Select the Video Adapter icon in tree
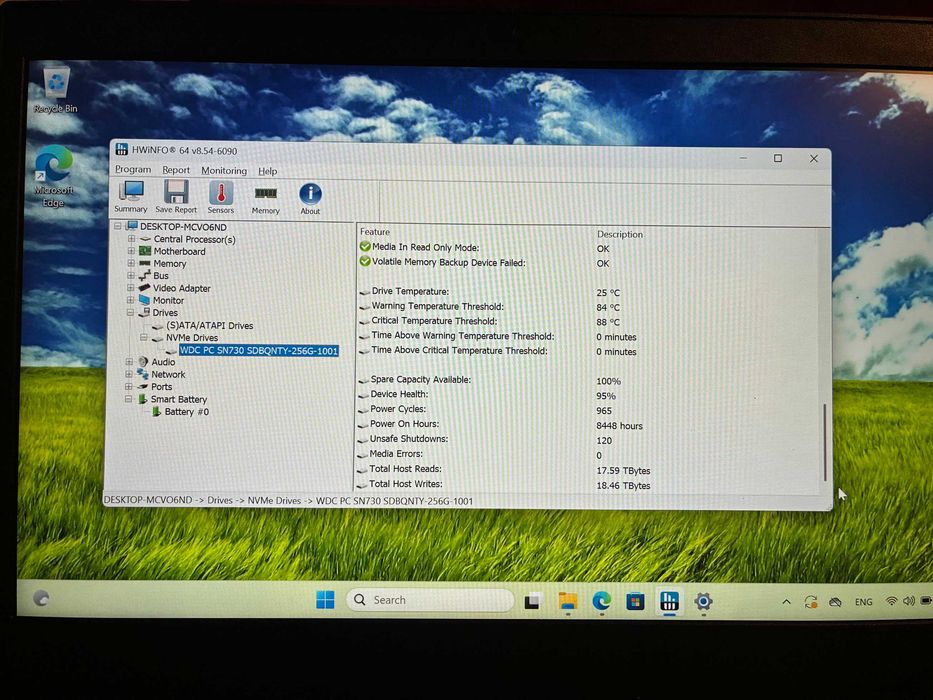This screenshot has height=700, width=933. 144,288
